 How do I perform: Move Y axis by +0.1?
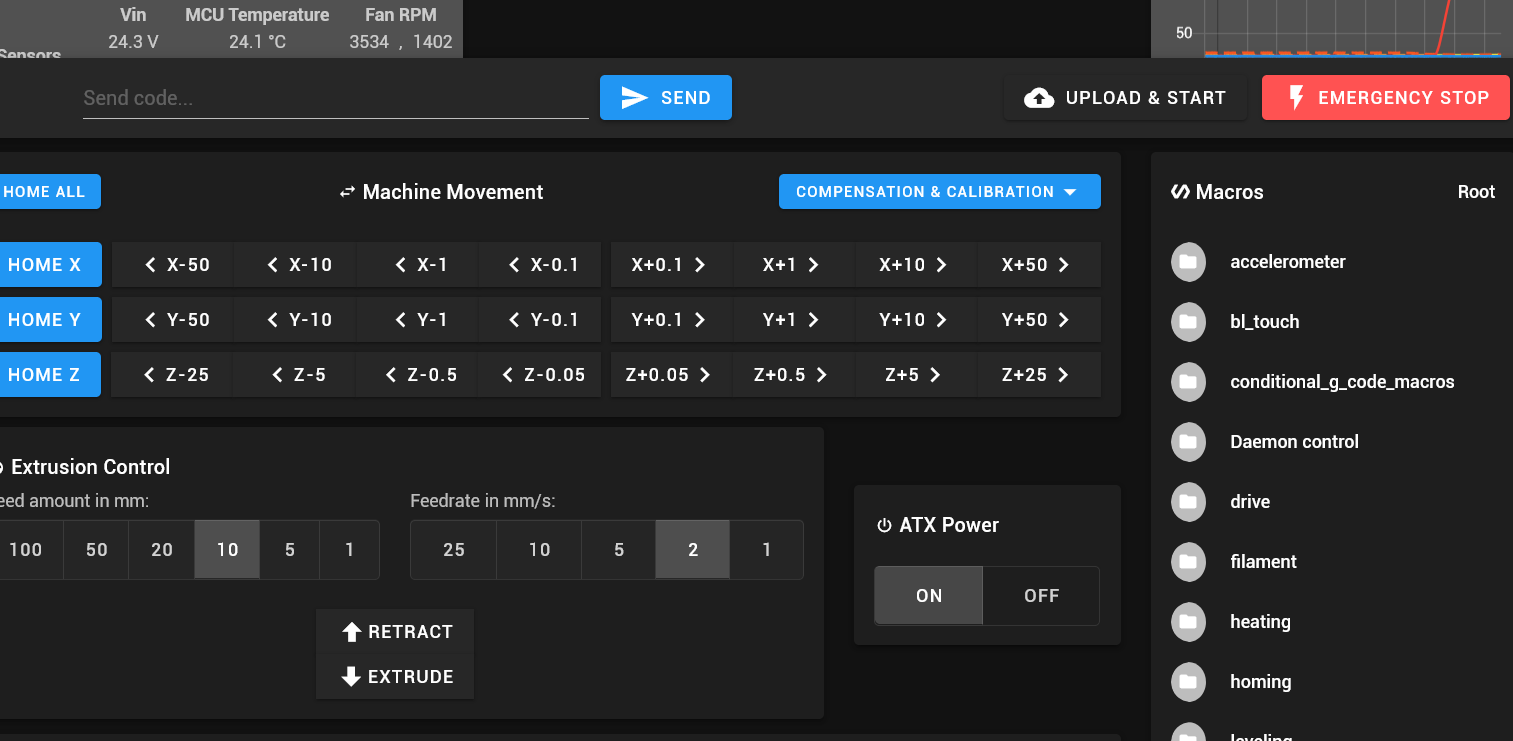point(672,320)
